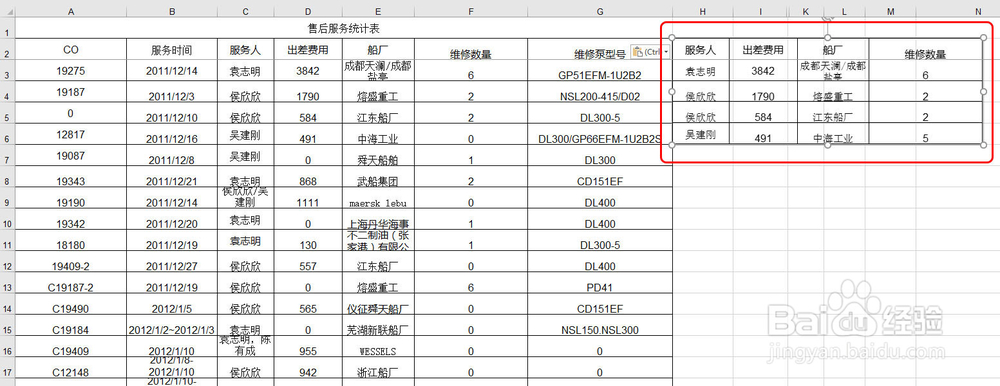Select cell with CO number 19087
The height and width of the screenshot is (386, 1000).
[x=71, y=156]
